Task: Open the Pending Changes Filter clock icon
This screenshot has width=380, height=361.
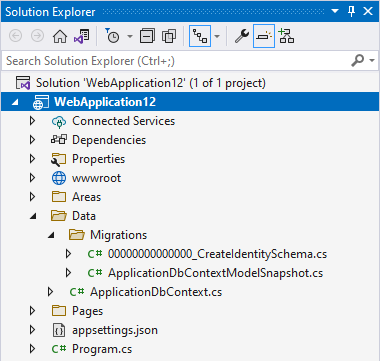Action: click(x=113, y=36)
